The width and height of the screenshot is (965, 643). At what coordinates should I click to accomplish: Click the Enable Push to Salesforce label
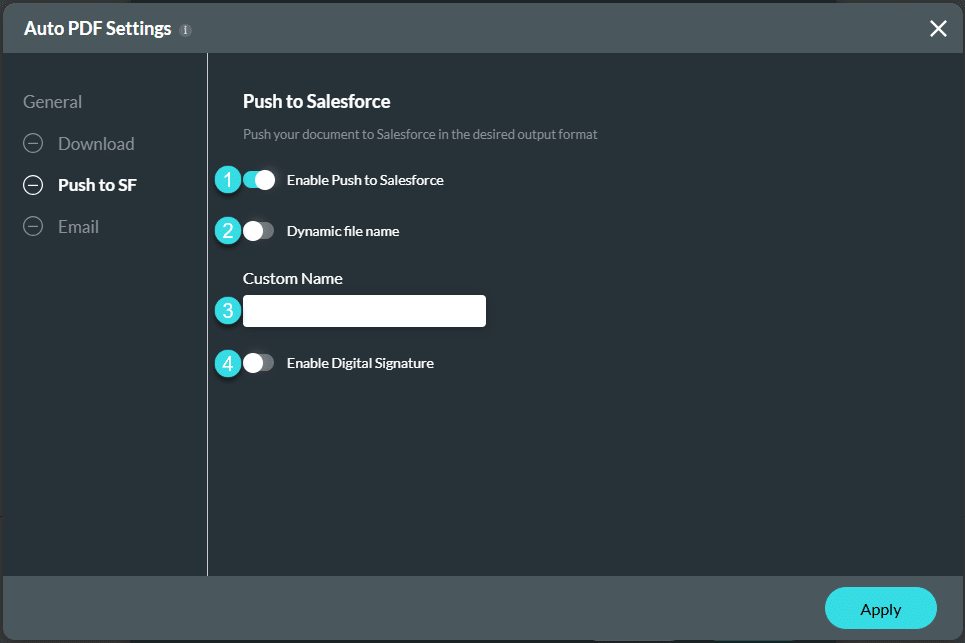point(365,180)
